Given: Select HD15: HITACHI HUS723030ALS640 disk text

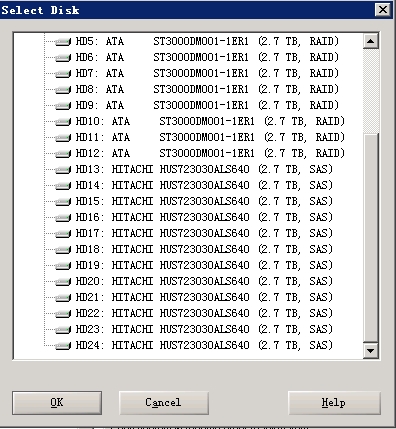Looking at the screenshot, I should 204,201.
